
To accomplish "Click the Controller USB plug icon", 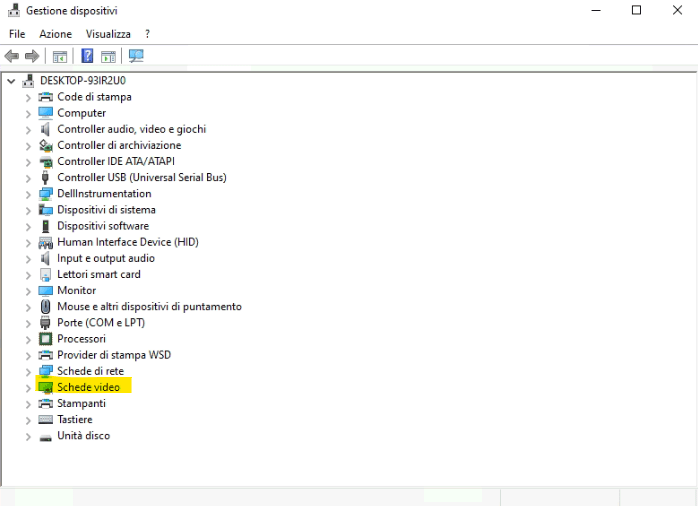I will coord(45,177).
